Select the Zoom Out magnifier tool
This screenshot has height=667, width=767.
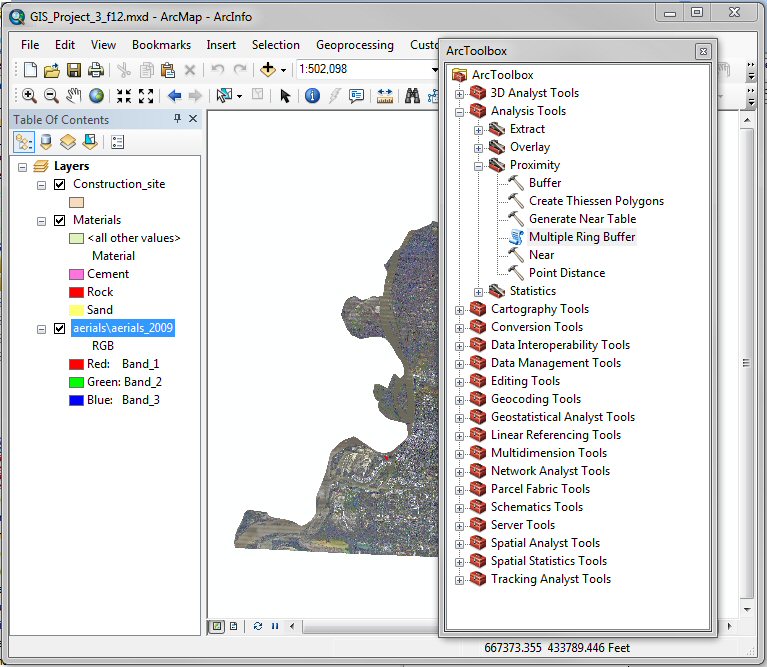point(51,95)
